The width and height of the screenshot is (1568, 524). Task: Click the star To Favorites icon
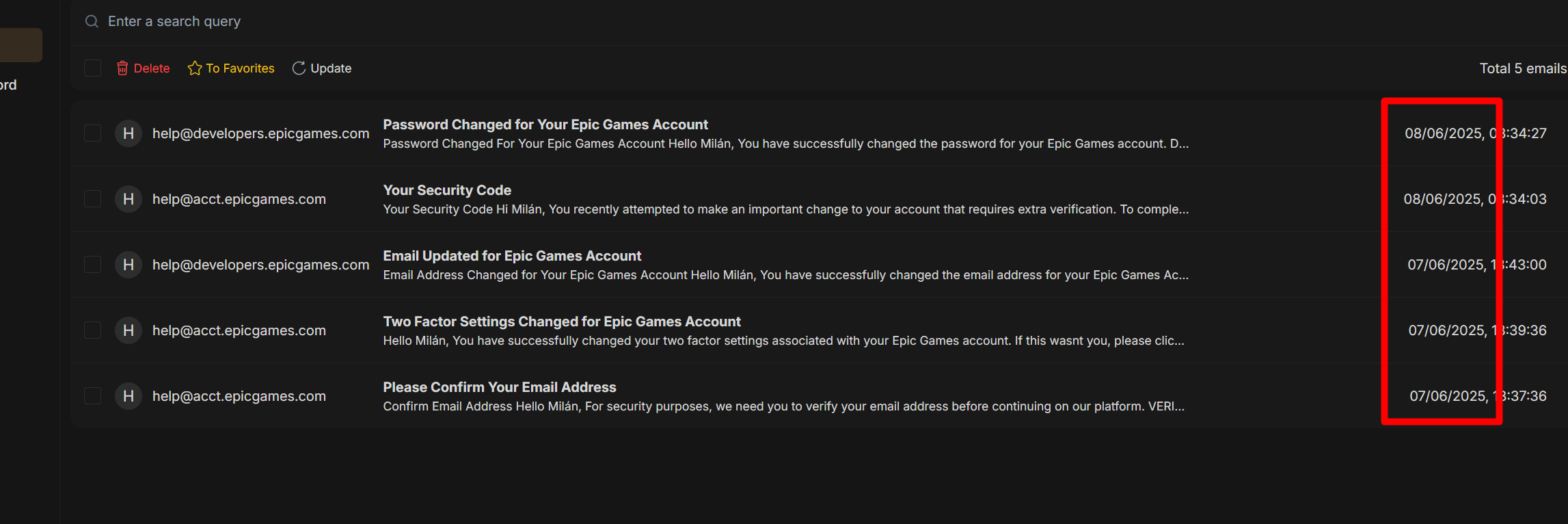(x=195, y=68)
